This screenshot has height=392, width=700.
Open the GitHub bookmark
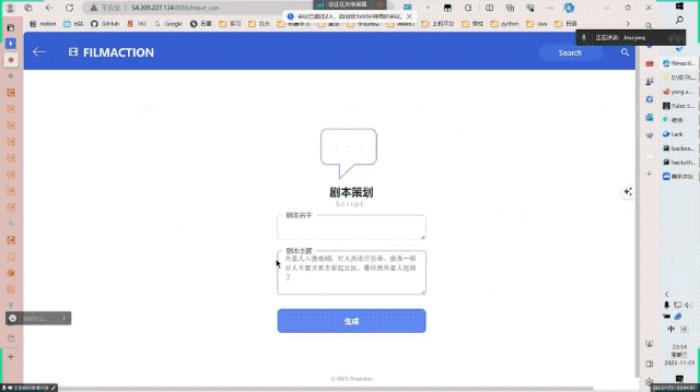point(105,24)
